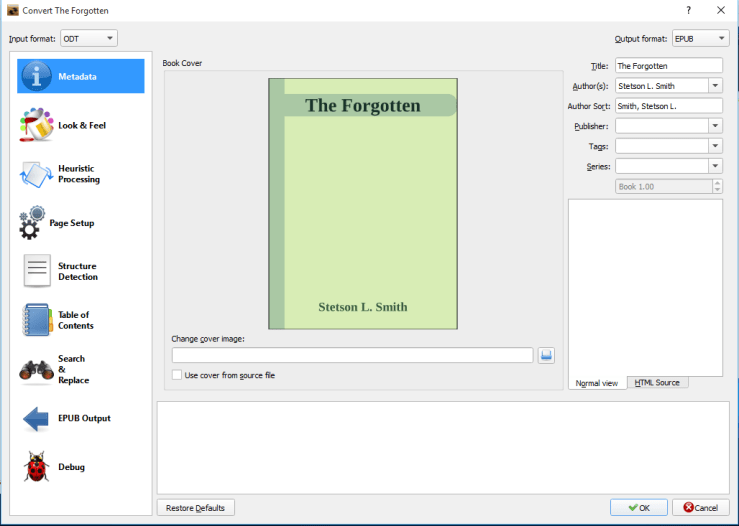739x526 pixels.
Task: Open the Output format EPUB dropdown
Action: [700, 38]
